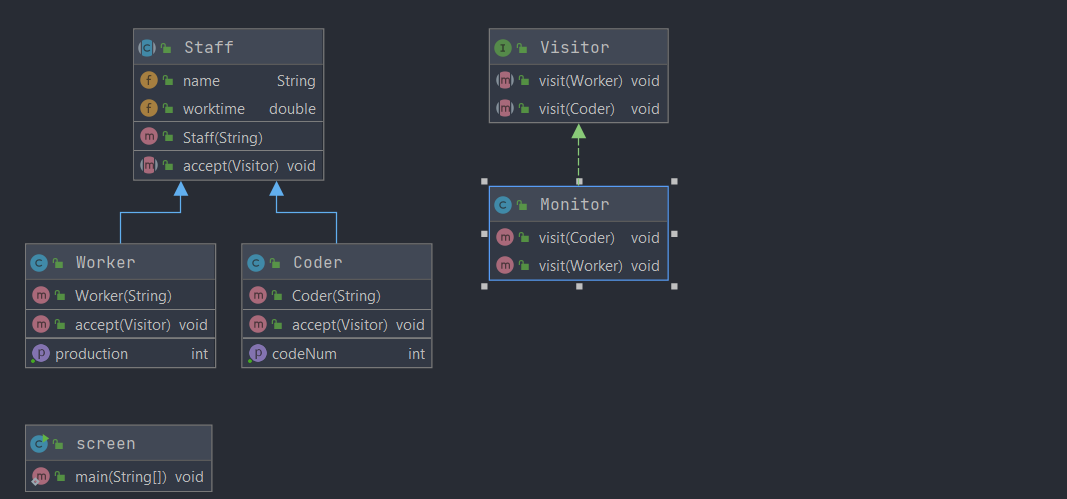
Task: Select the Staff(String) constructor row
Action: 228,137
